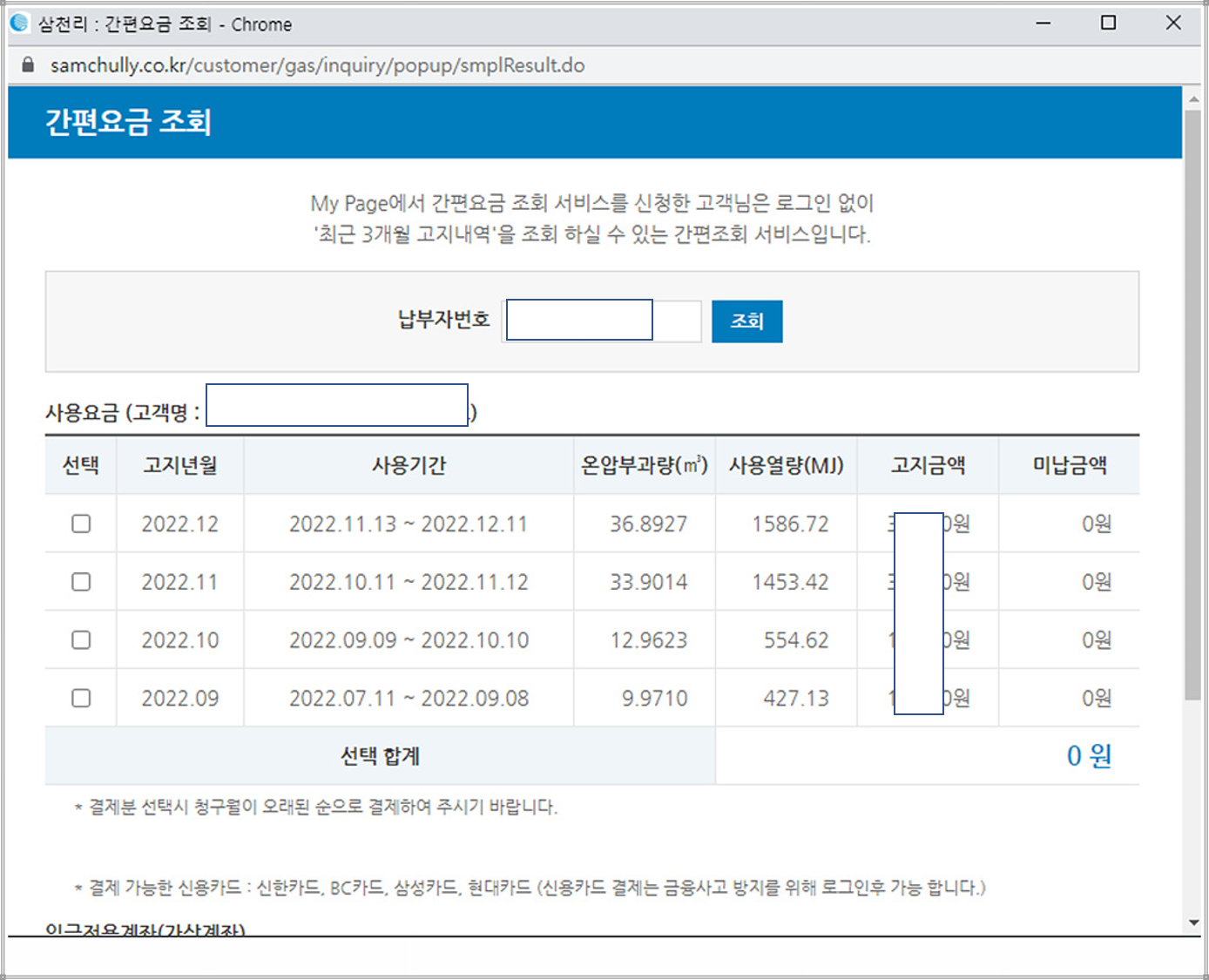Image resolution: width=1209 pixels, height=980 pixels.
Task: Click the 0원 unpaid amount for 2022.09
Action: tap(1097, 698)
